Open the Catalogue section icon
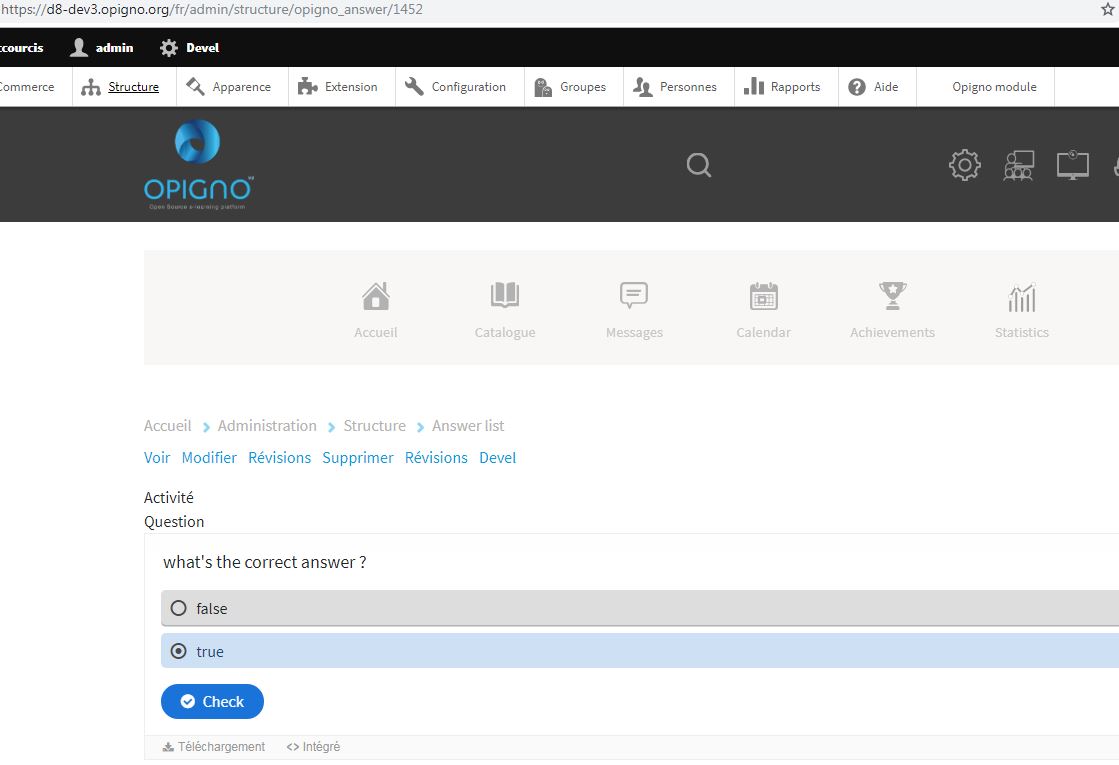The height and width of the screenshot is (765, 1119). tap(504, 295)
